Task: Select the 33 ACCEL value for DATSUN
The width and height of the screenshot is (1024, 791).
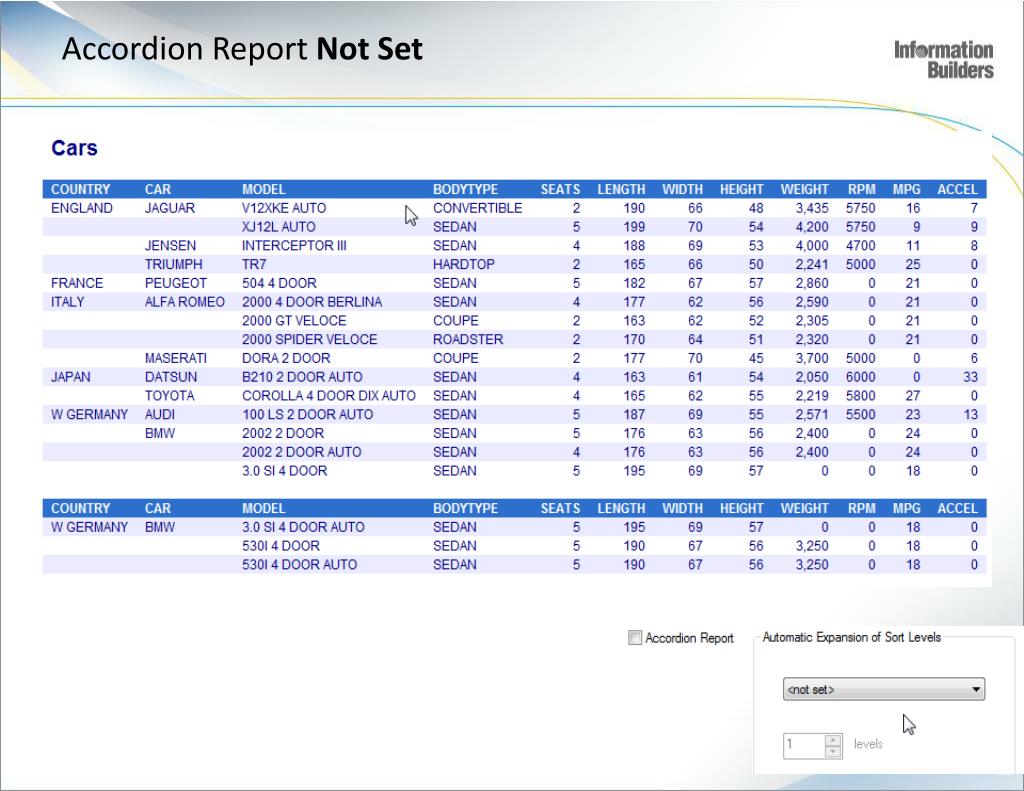Action: [970, 378]
